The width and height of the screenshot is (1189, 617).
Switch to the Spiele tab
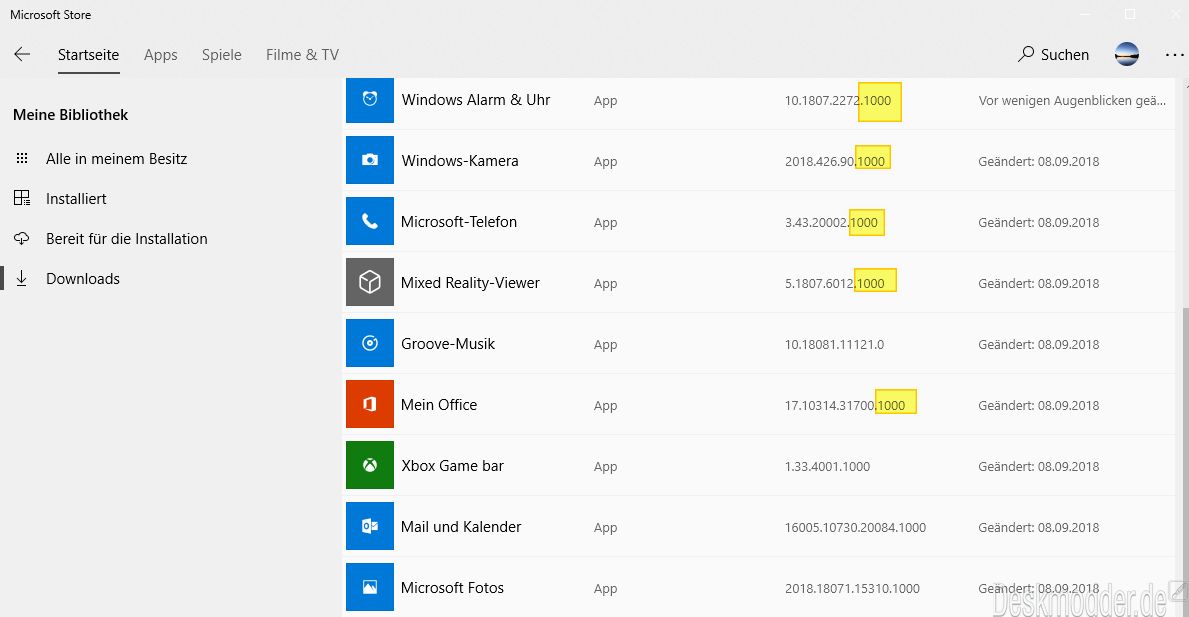(x=221, y=55)
